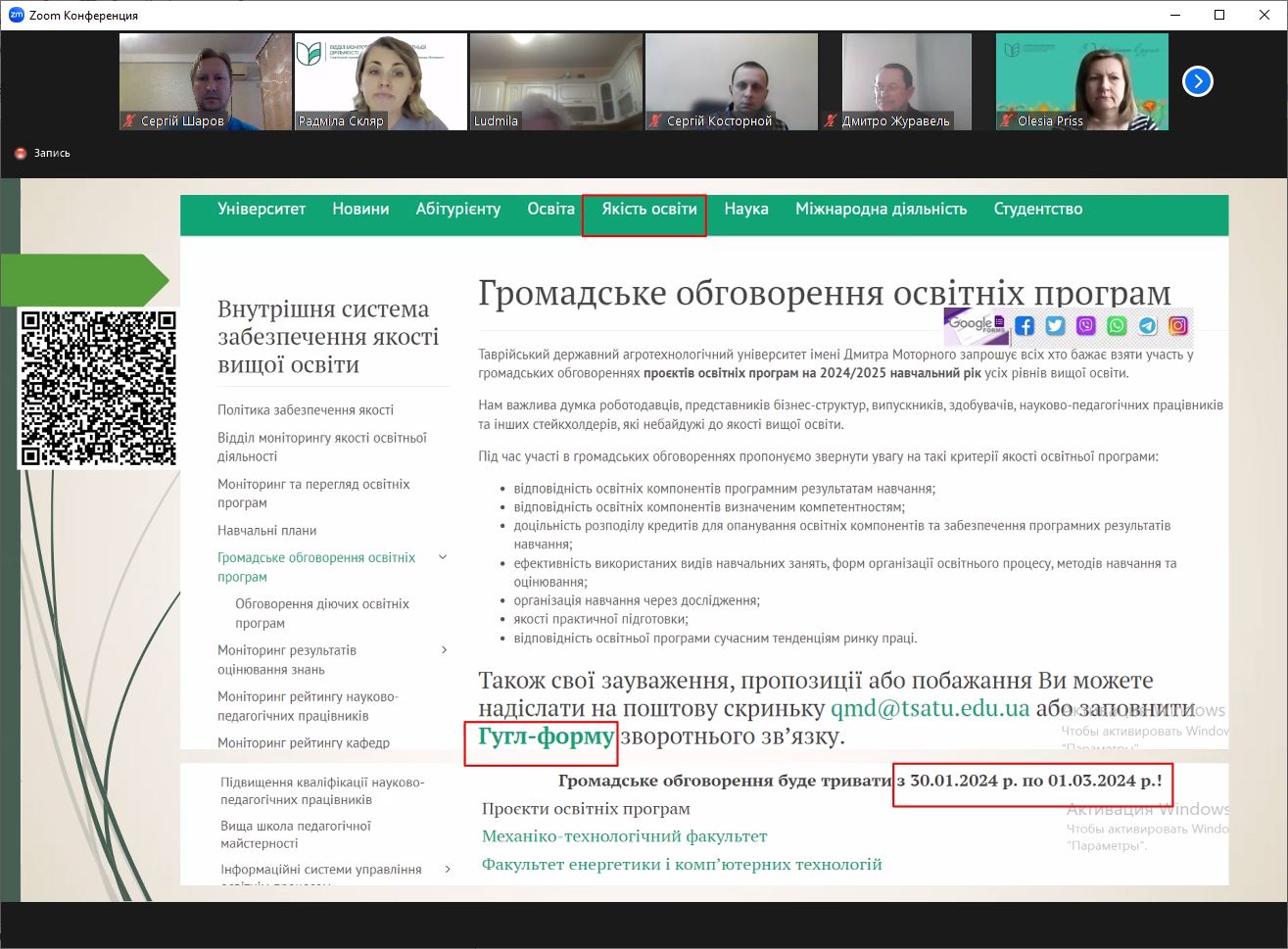Viewport: 1288px width, 949px height.
Task: Select Громадське обговорення освітніх програм in the sidebar
Action: 316,567
